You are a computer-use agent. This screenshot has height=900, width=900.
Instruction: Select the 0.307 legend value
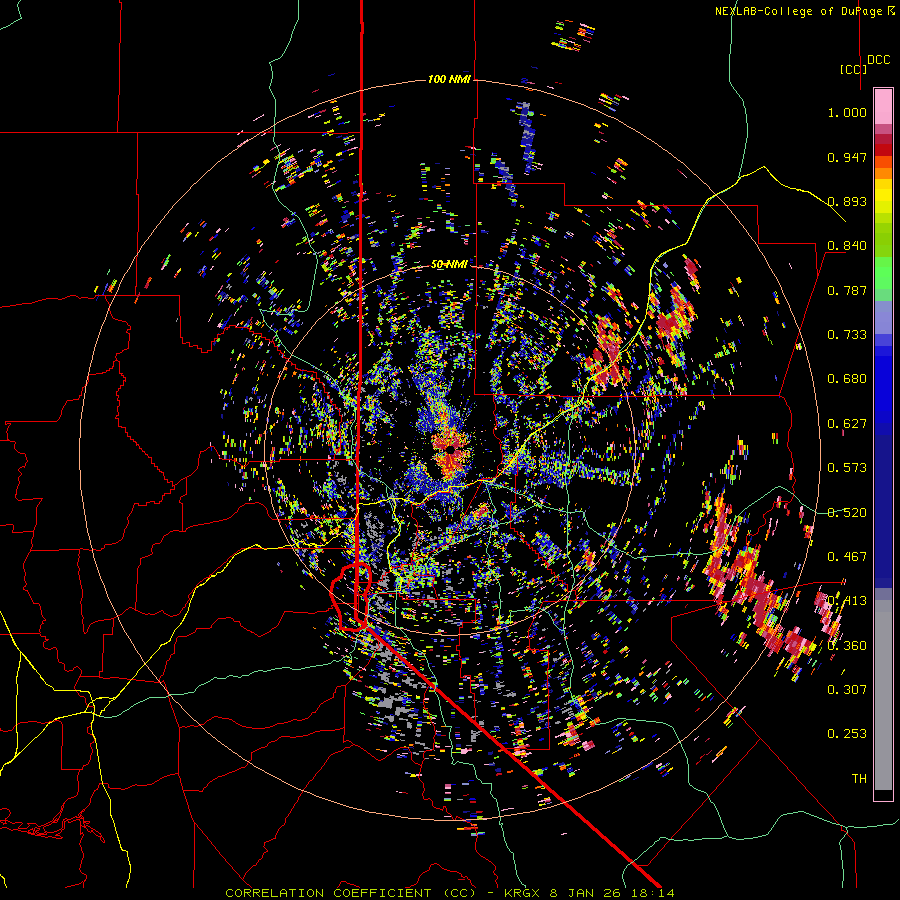click(x=847, y=690)
